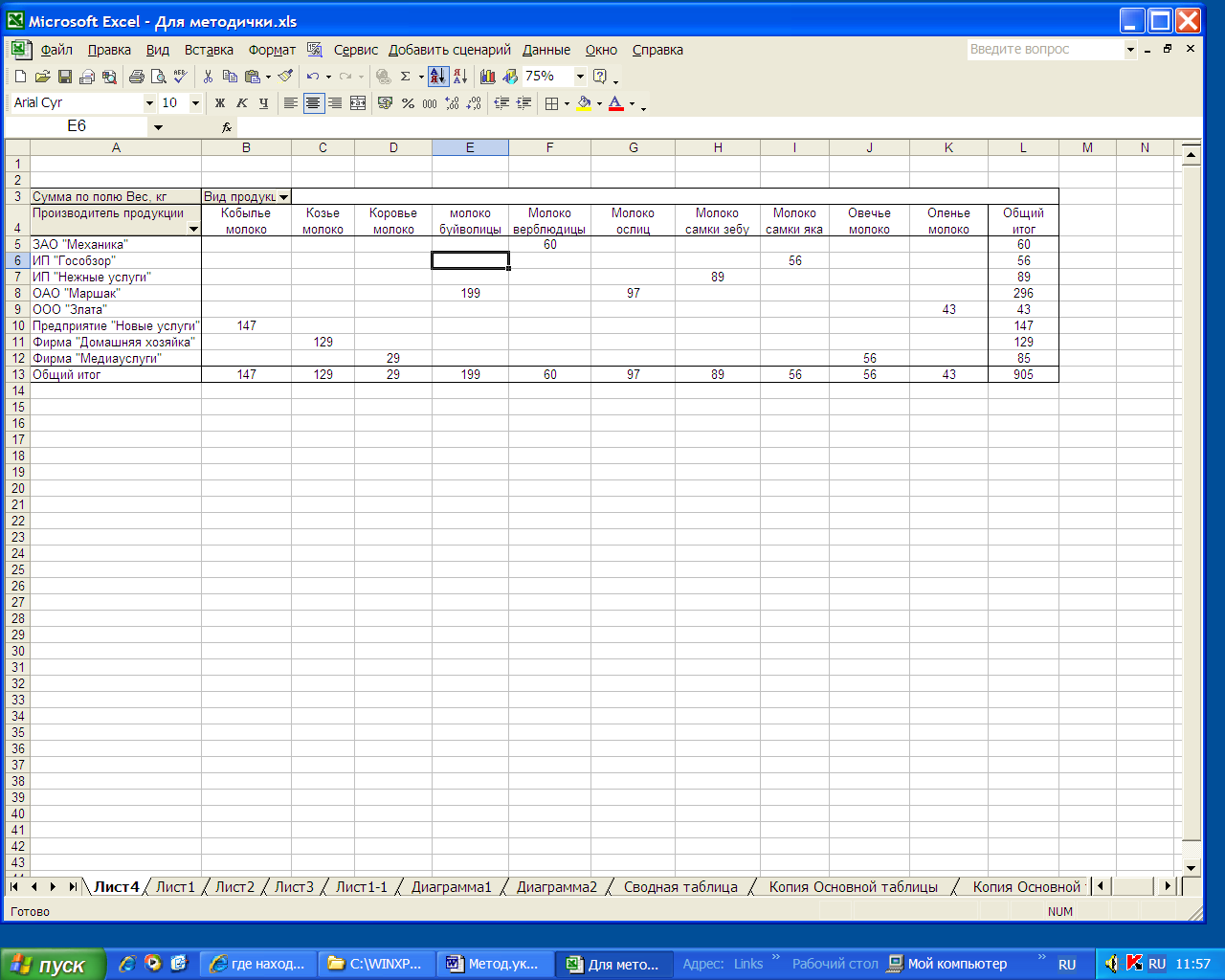Open the Данные menu
Image resolution: width=1225 pixels, height=980 pixels.
[x=546, y=50]
